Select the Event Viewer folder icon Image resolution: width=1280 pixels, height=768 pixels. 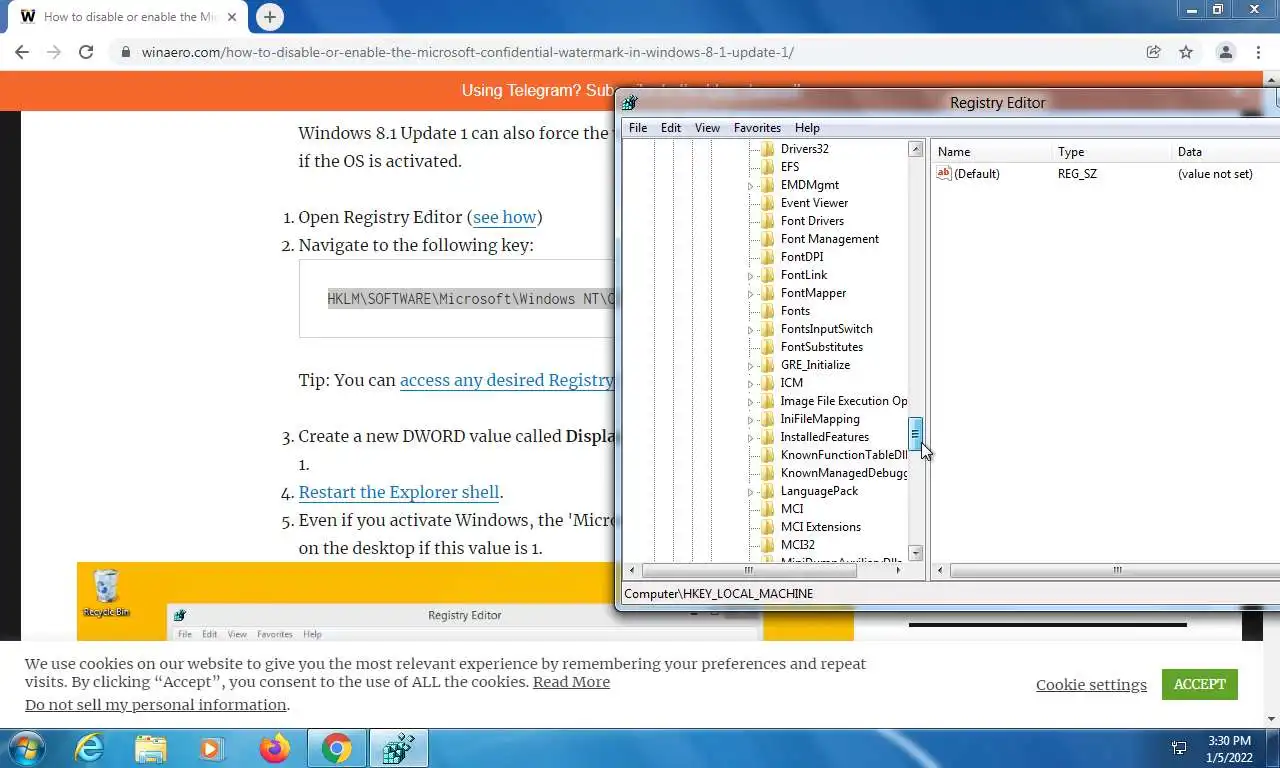point(768,203)
